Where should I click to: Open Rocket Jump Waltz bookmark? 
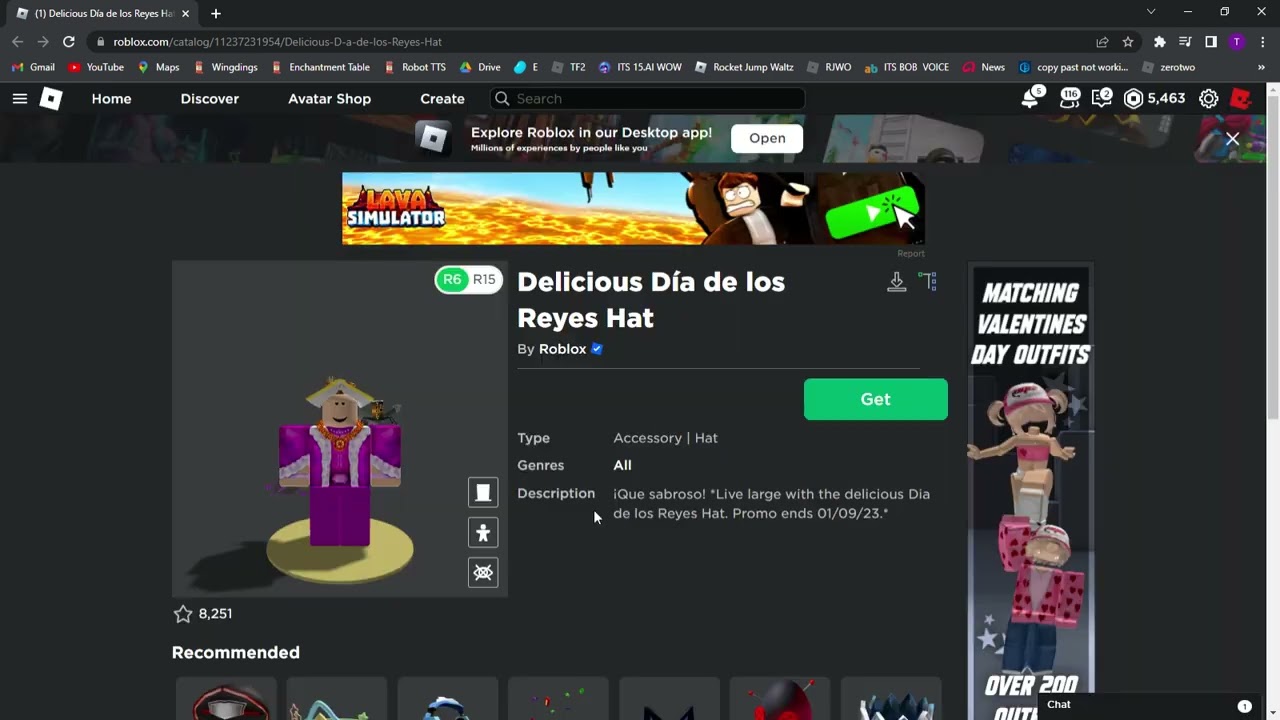coord(744,67)
